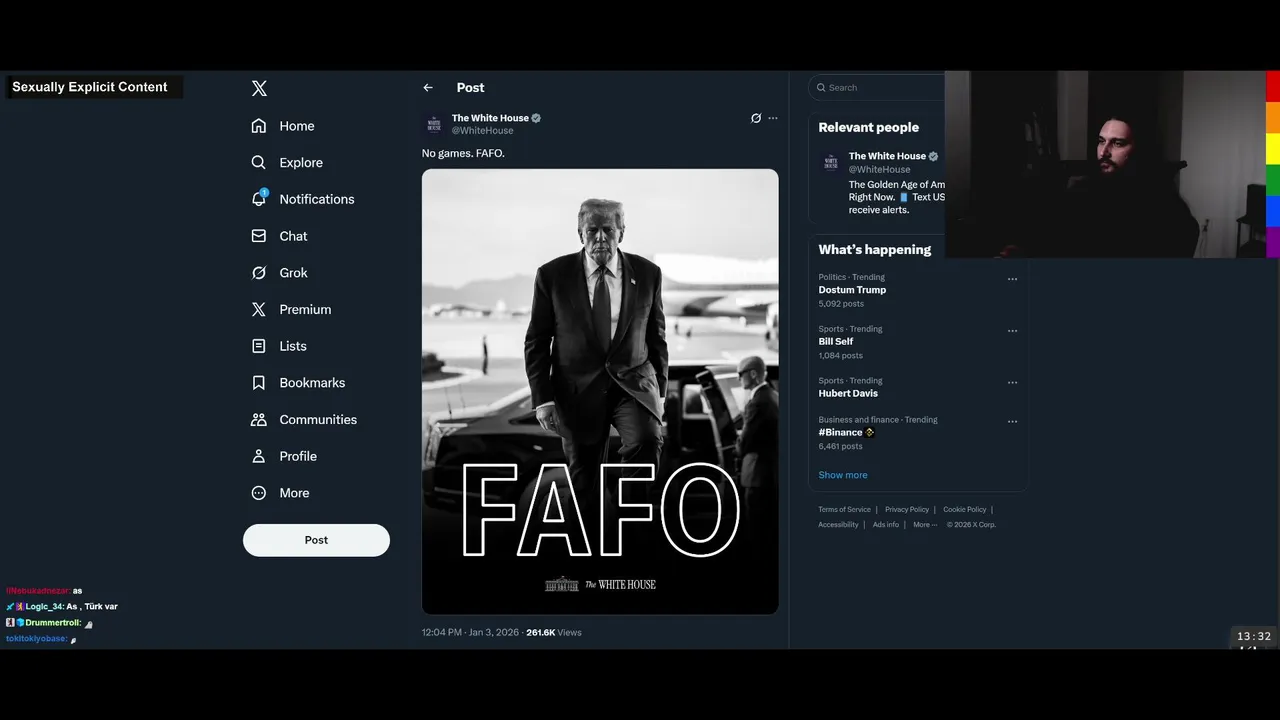Select Lists in the navigation
Image resolution: width=1280 pixels, height=720 pixels.
(x=292, y=346)
